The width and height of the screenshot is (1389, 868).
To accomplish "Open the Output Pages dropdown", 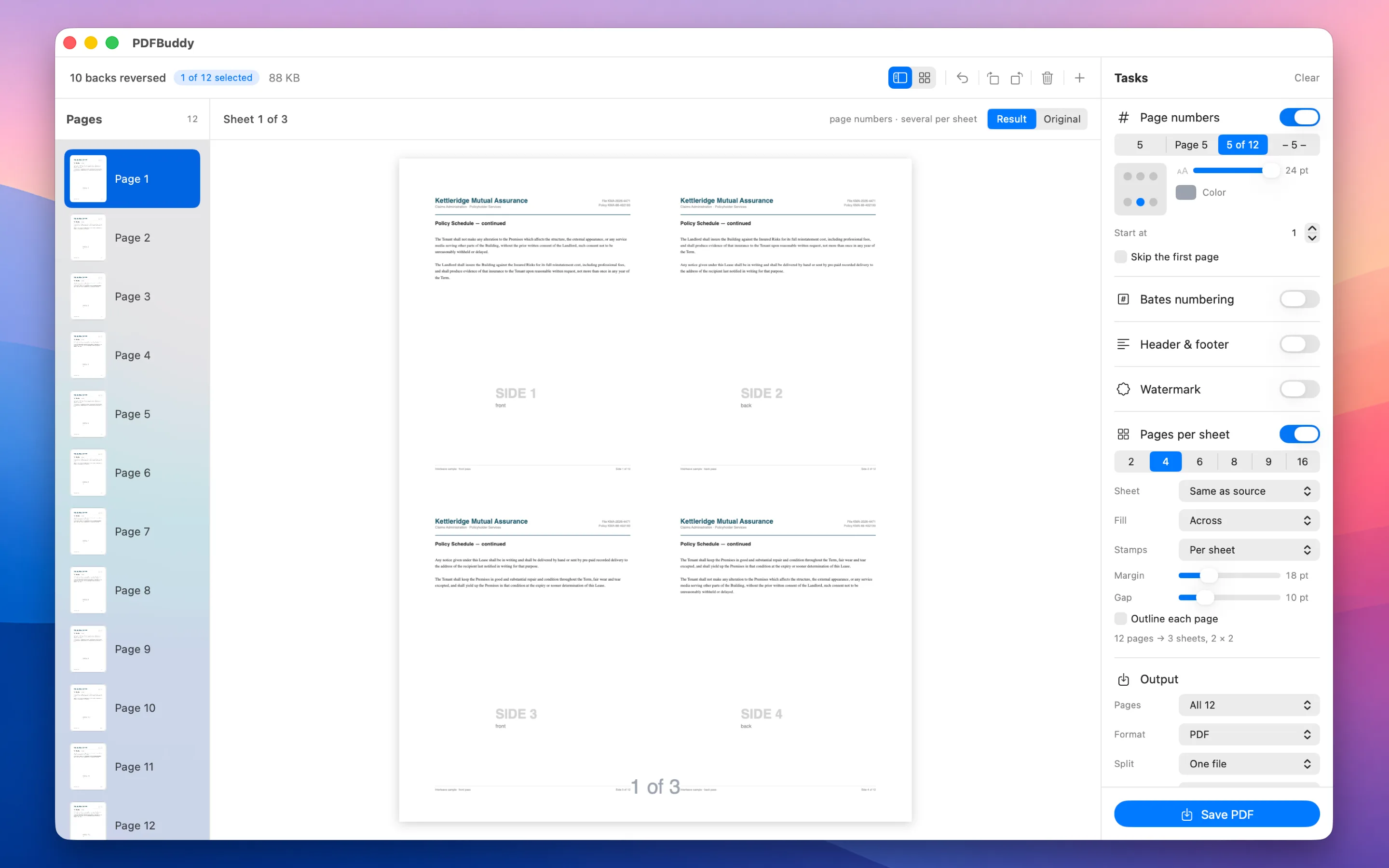I will point(1249,705).
